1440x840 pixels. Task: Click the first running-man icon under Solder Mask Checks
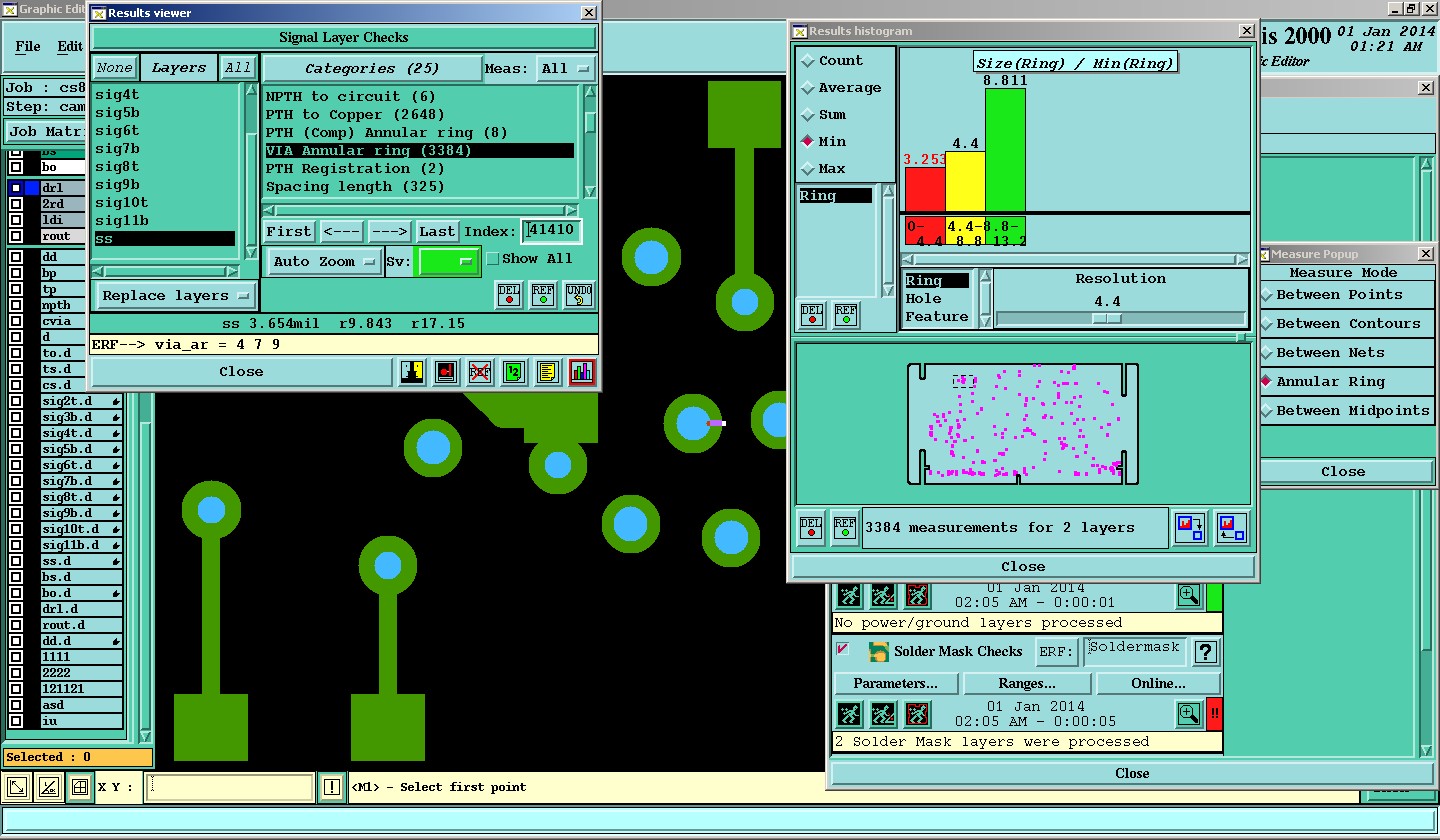click(849, 714)
